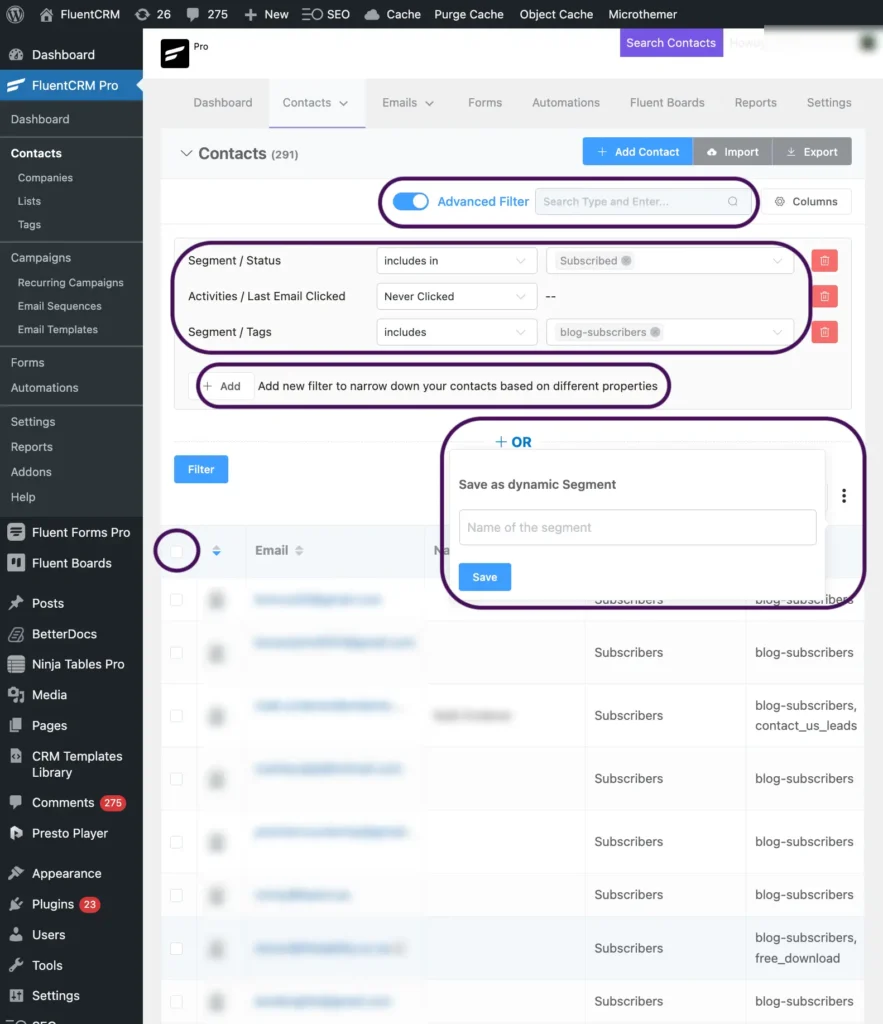
Task: Click the Export button
Action: (812, 152)
